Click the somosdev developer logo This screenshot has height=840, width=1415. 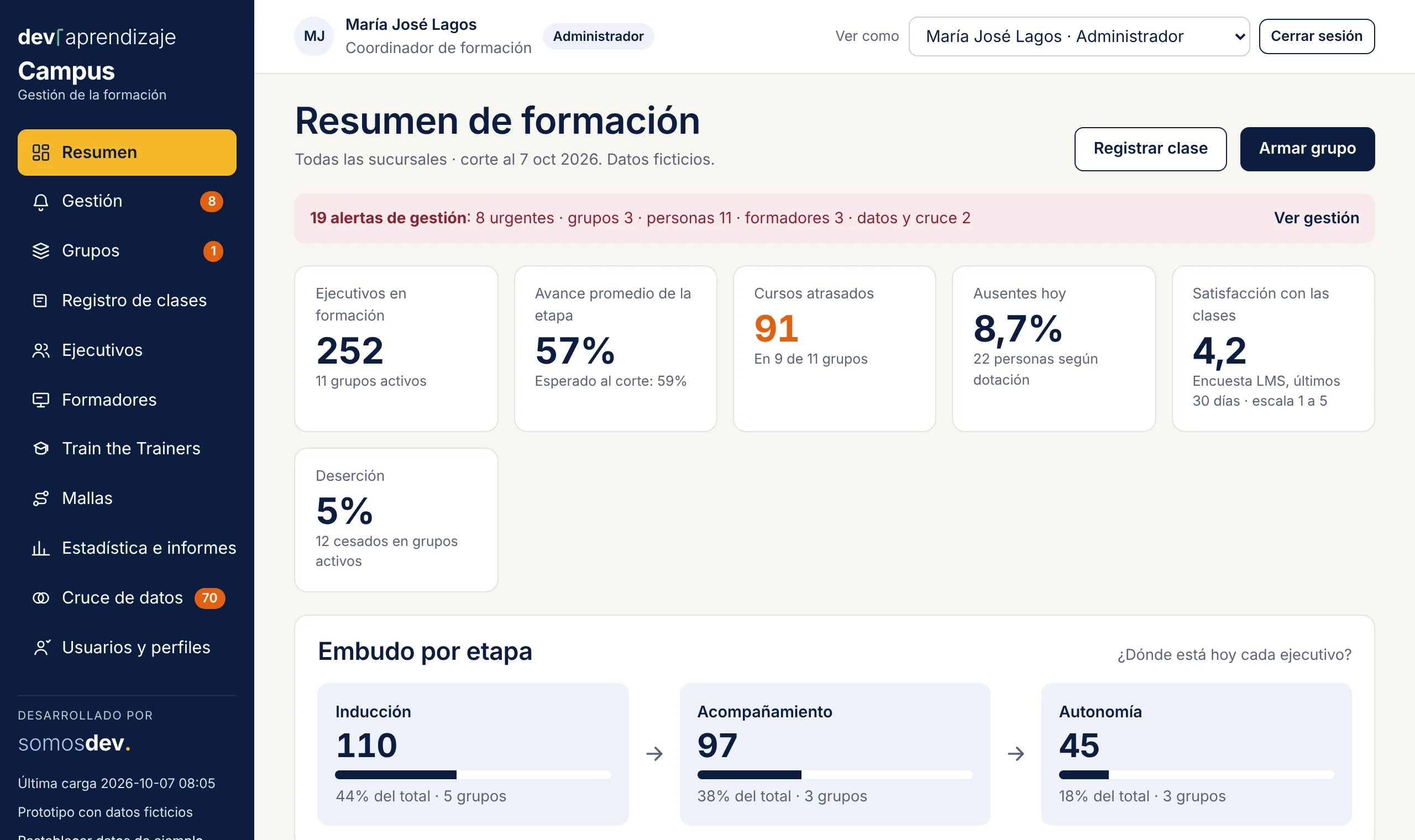point(74,743)
